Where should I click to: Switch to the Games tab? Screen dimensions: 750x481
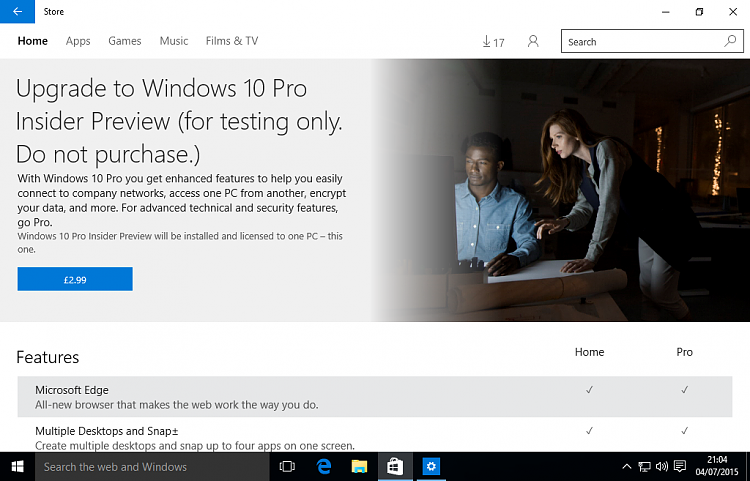[125, 41]
